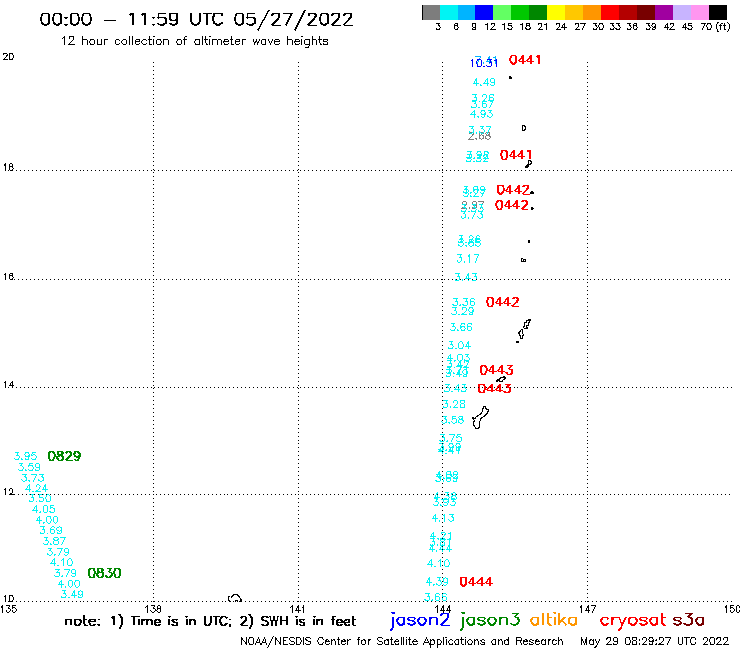Click the '138' longitude axis label

click(x=152, y=609)
